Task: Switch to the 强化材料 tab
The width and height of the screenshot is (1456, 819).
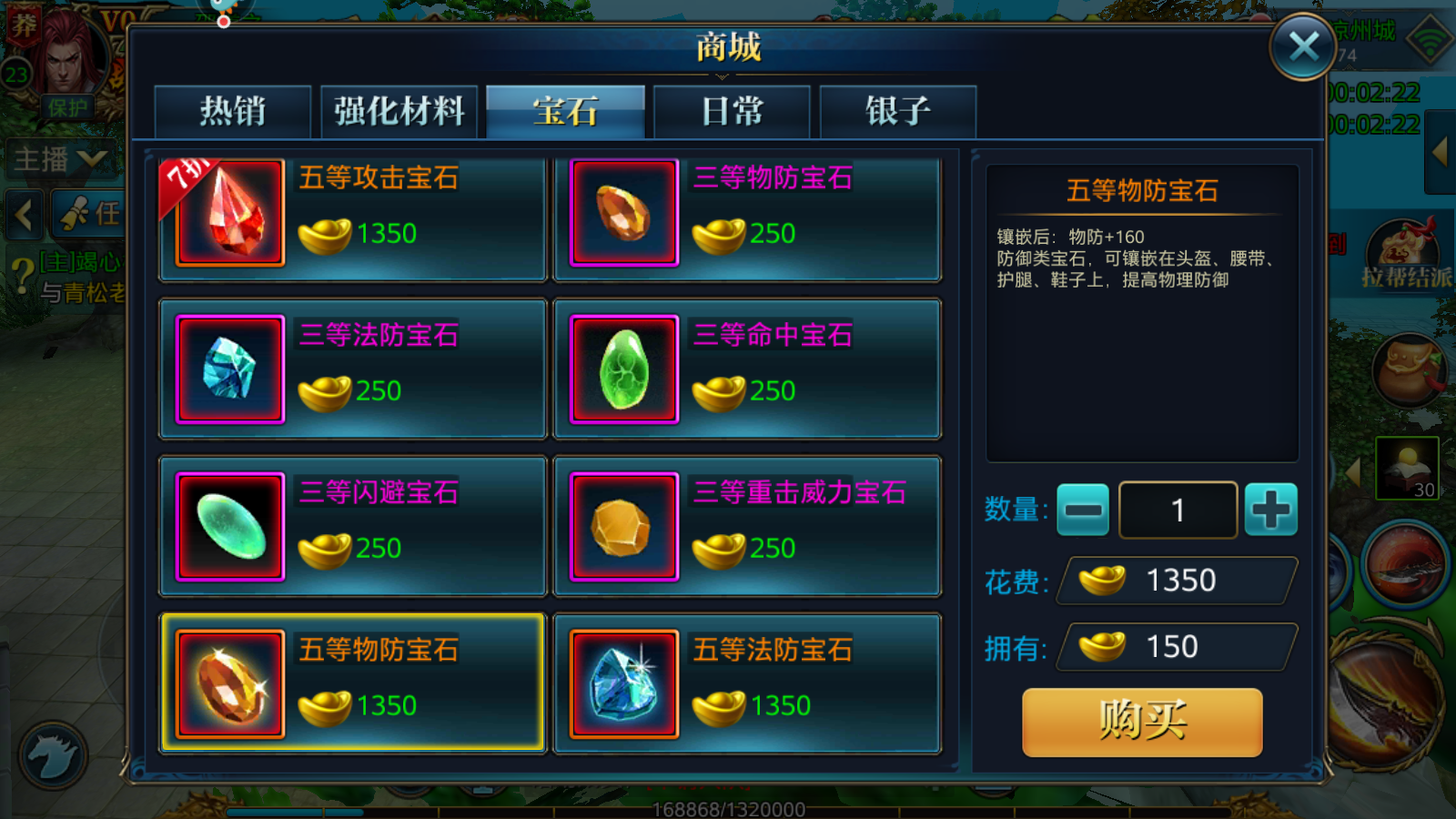Action: 399,112
